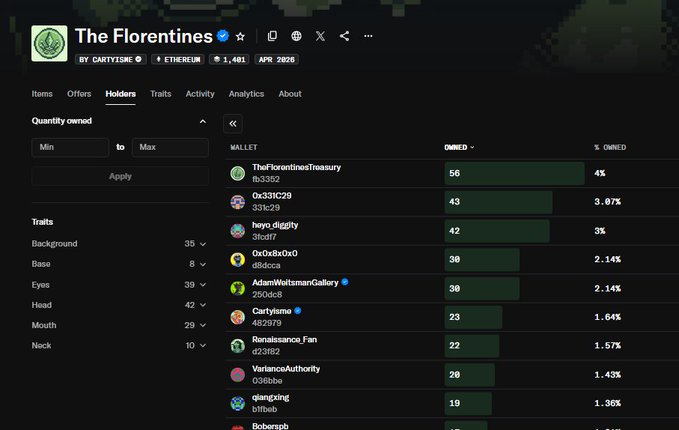Open the Activity tab

point(200,94)
